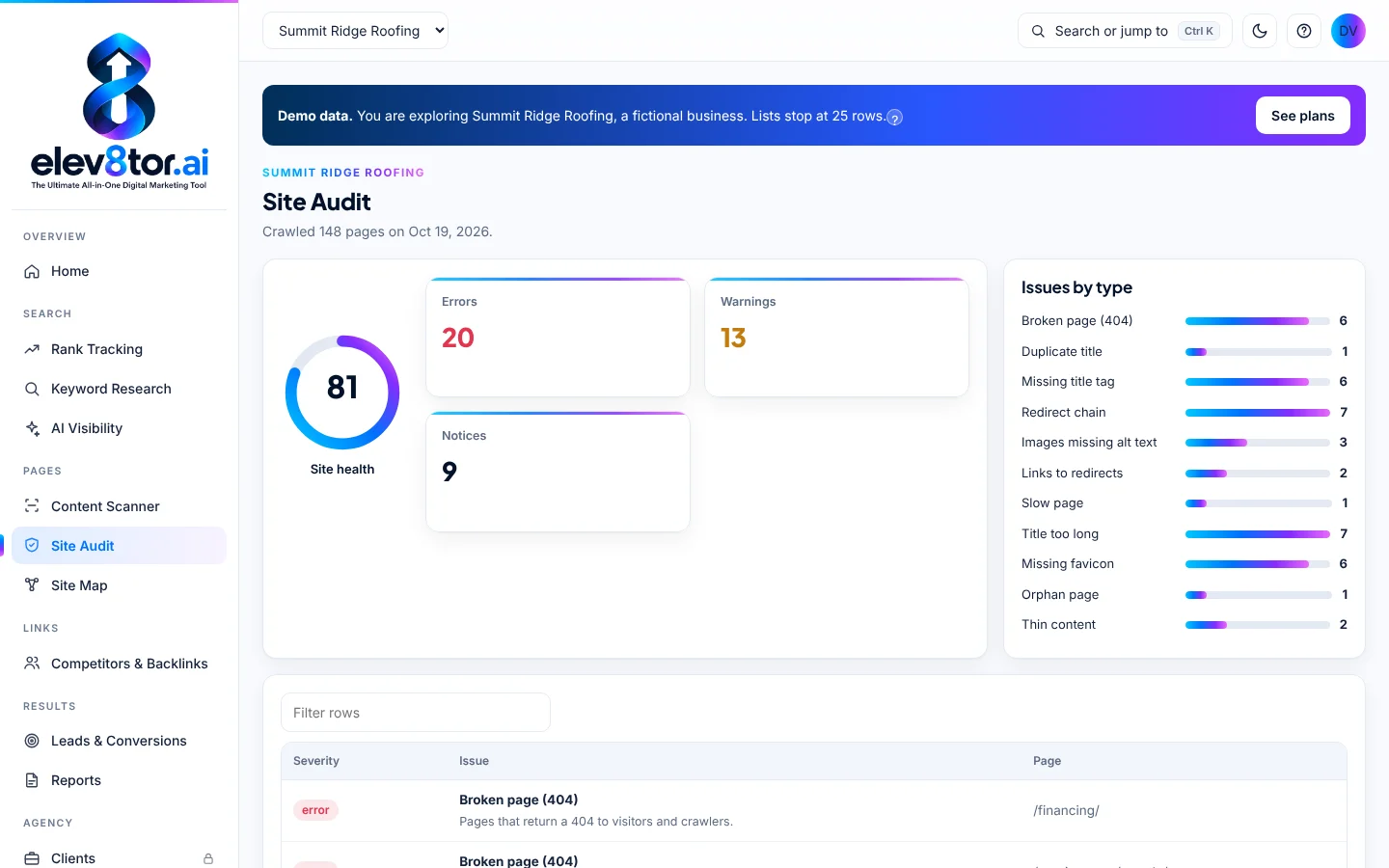Click the Severity column header

click(x=316, y=761)
